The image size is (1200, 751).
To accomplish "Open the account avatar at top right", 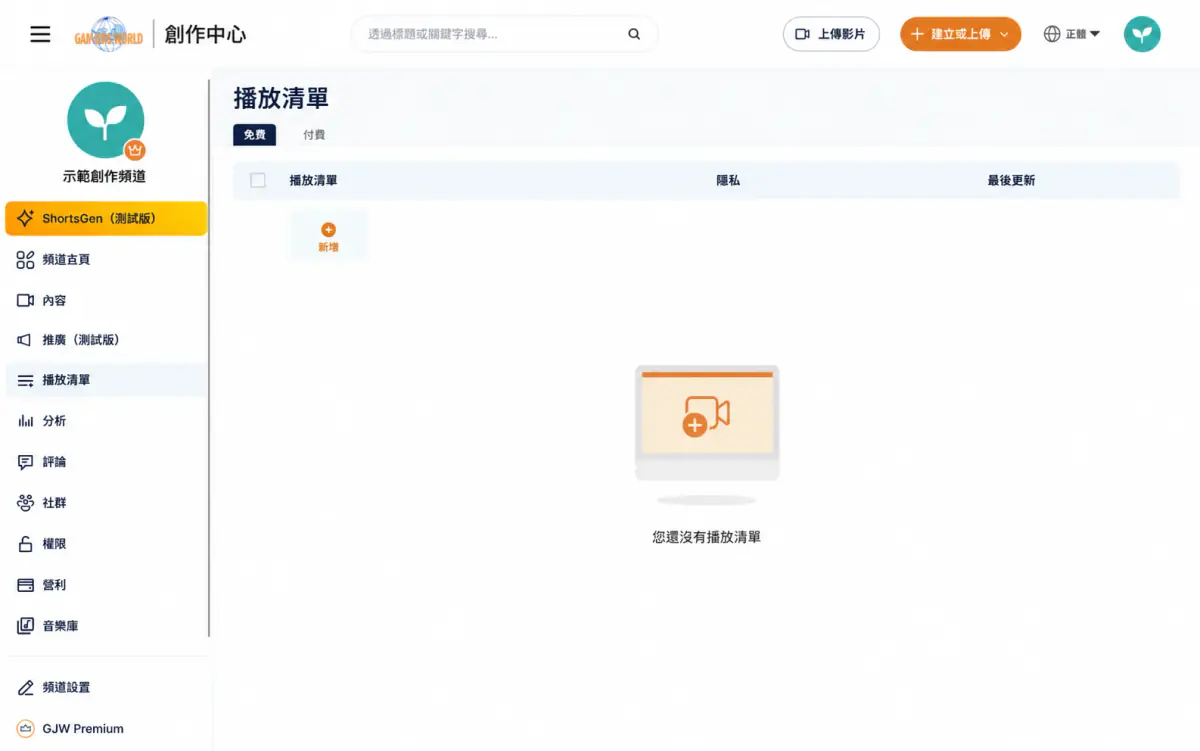I will (1142, 34).
